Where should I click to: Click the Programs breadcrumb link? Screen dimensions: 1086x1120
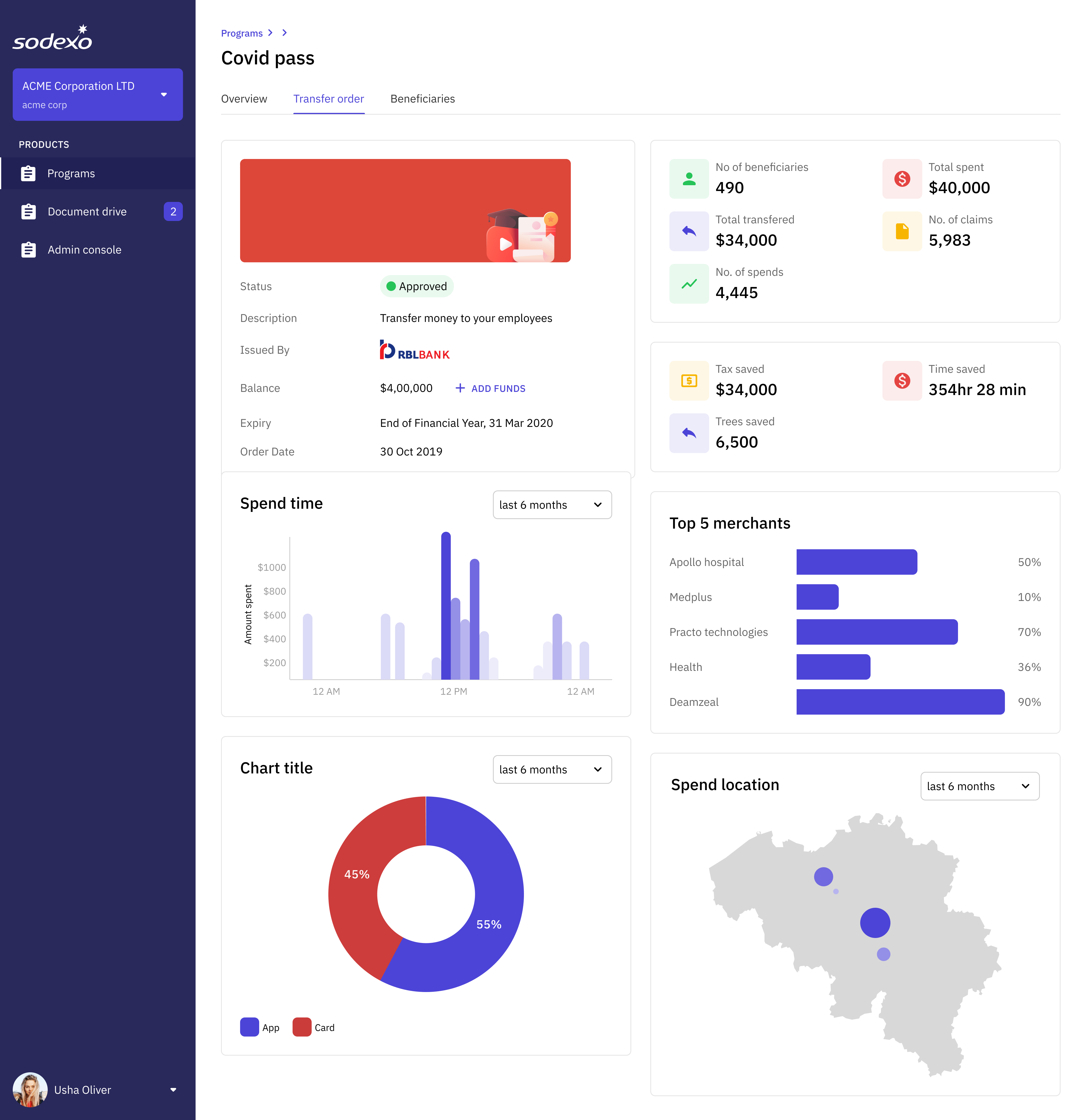pyautogui.click(x=242, y=33)
